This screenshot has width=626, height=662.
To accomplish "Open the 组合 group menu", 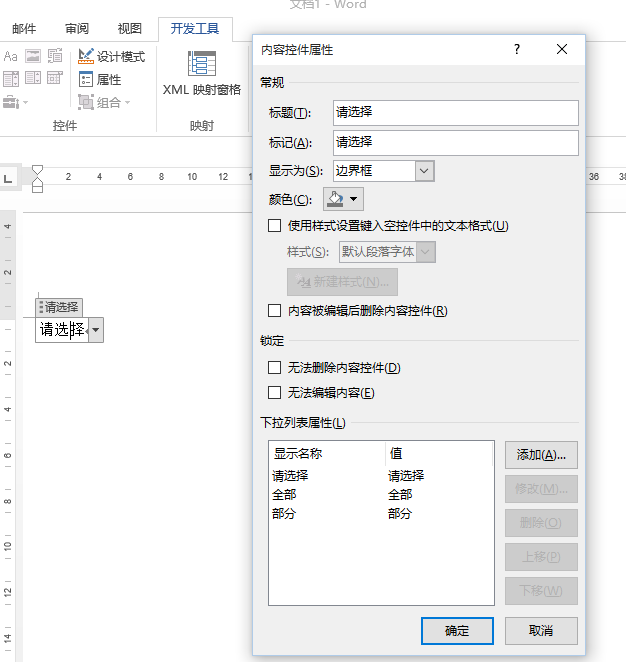I will [104, 102].
